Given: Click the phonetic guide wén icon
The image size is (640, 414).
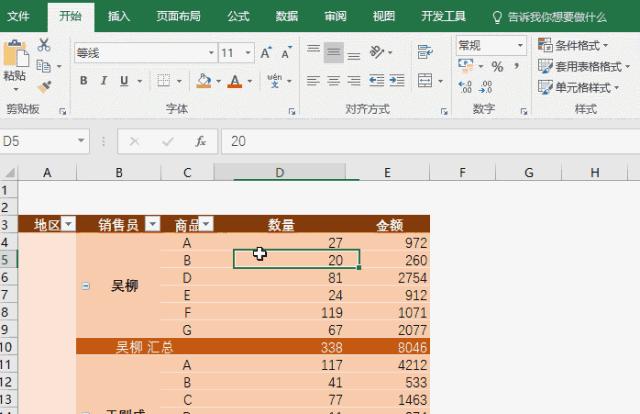Looking at the screenshot, I should point(274,80).
